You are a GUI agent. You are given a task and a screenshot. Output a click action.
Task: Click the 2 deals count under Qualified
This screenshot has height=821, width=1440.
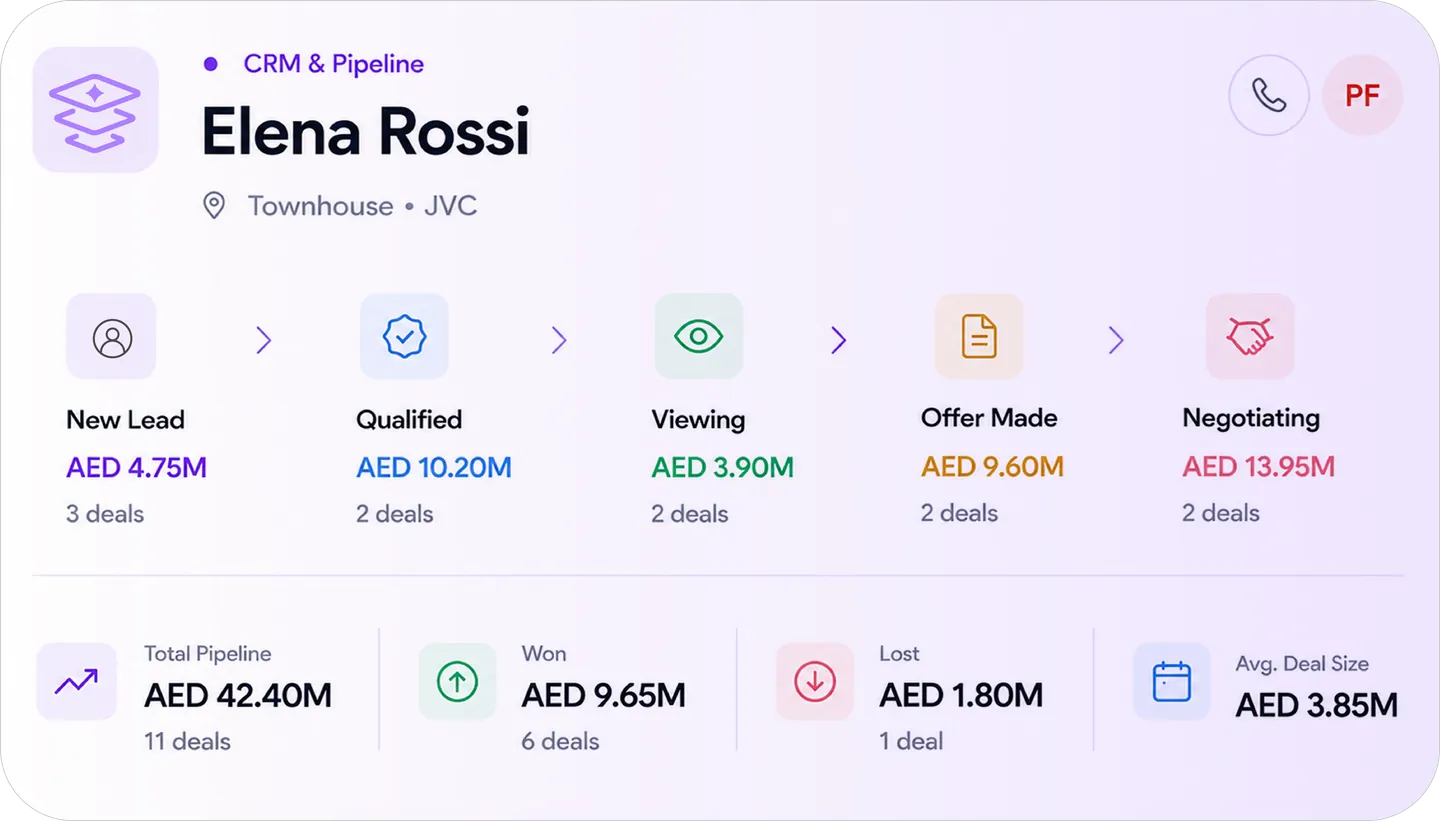pos(395,514)
